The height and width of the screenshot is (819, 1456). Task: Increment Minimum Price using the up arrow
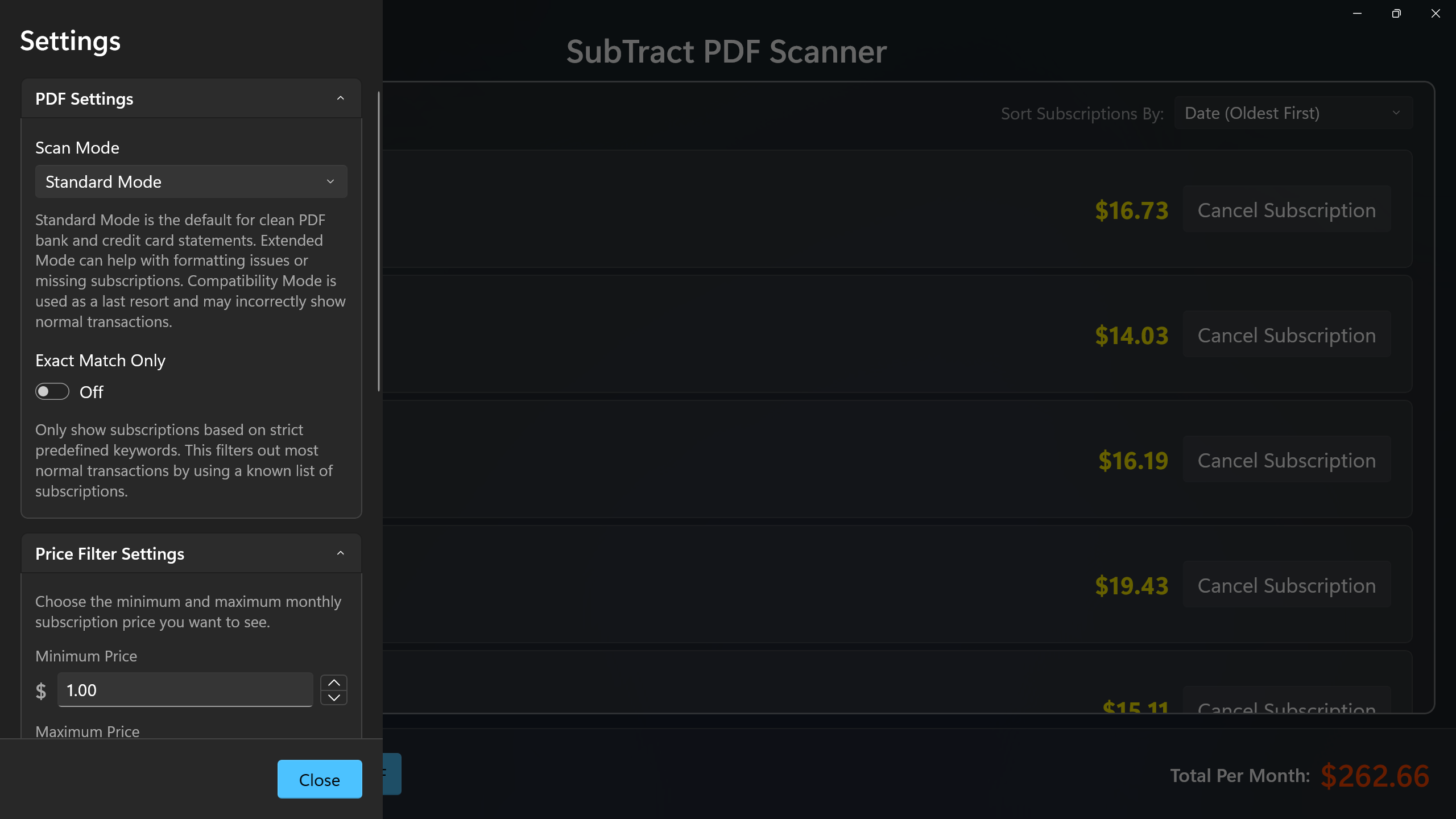click(333, 681)
